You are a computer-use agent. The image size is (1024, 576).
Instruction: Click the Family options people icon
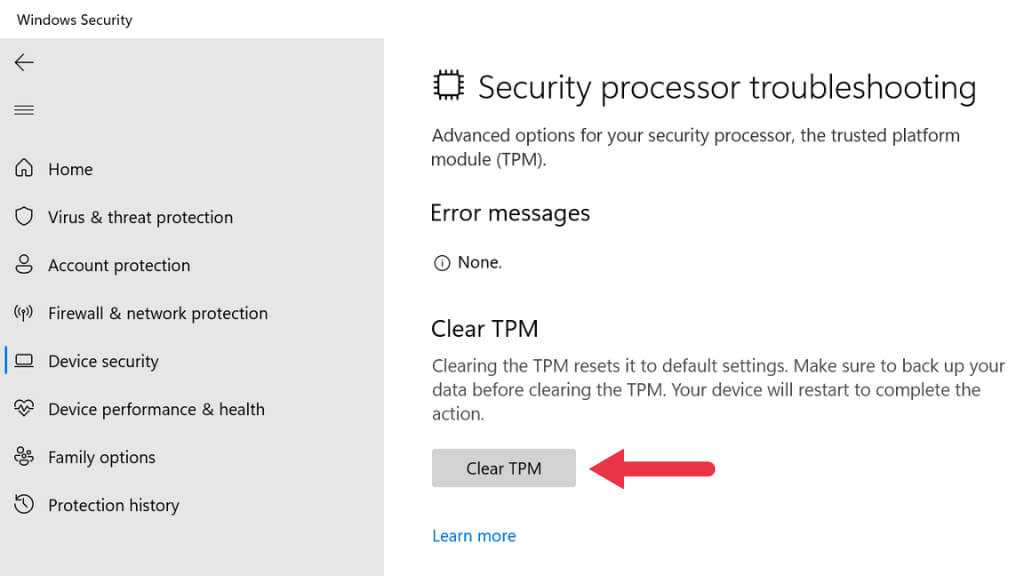[24, 457]
